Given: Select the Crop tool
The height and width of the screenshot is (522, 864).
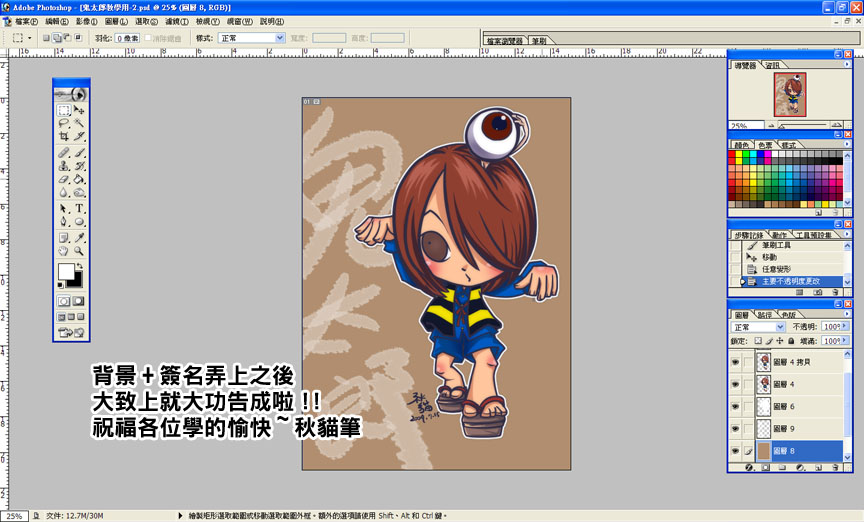Looking at the screenshot, I should [x=64, y=136].
